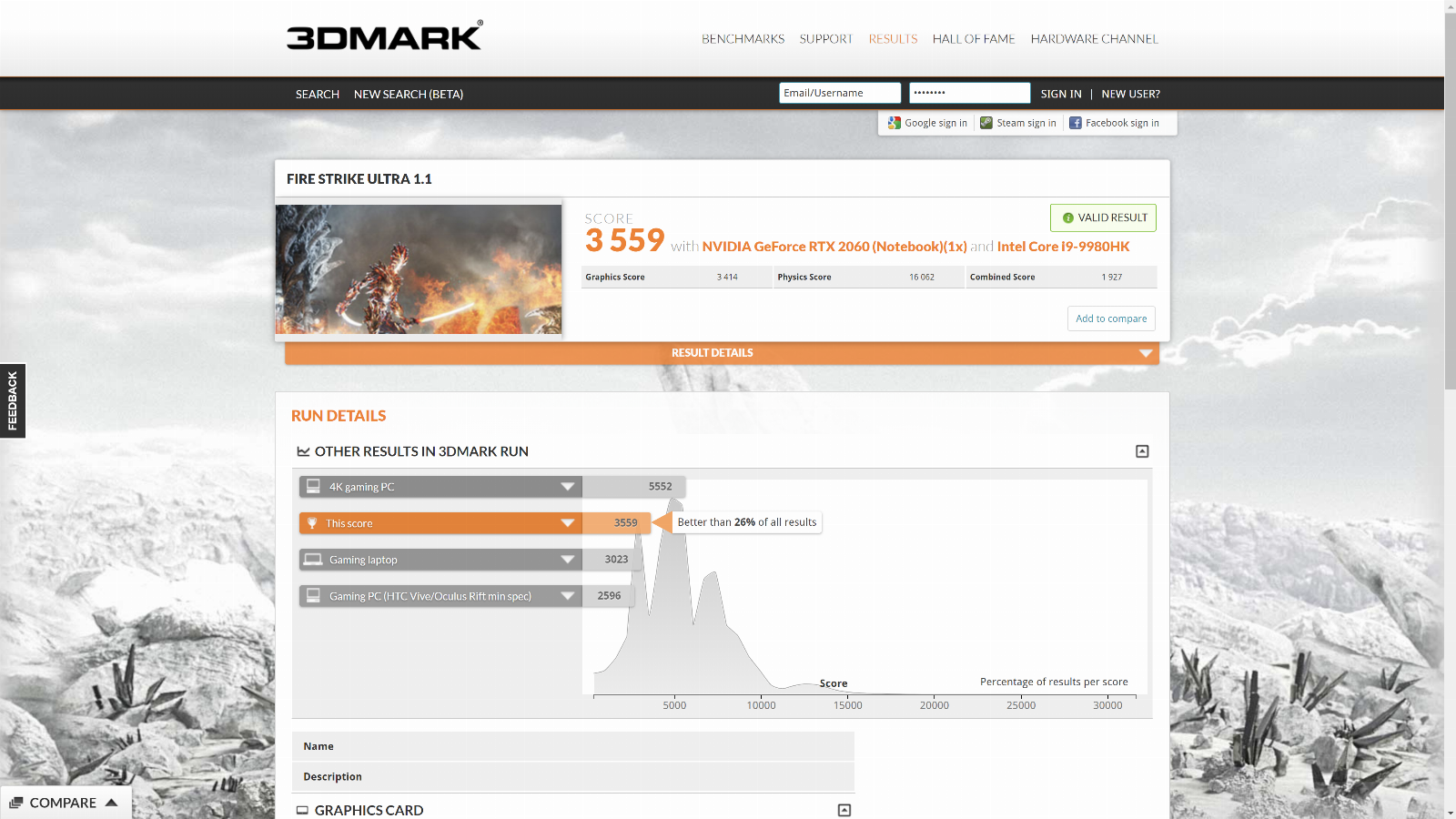Expand the 4K gaming PC dropdown
1456x819 pixels.
pos(568,487)
